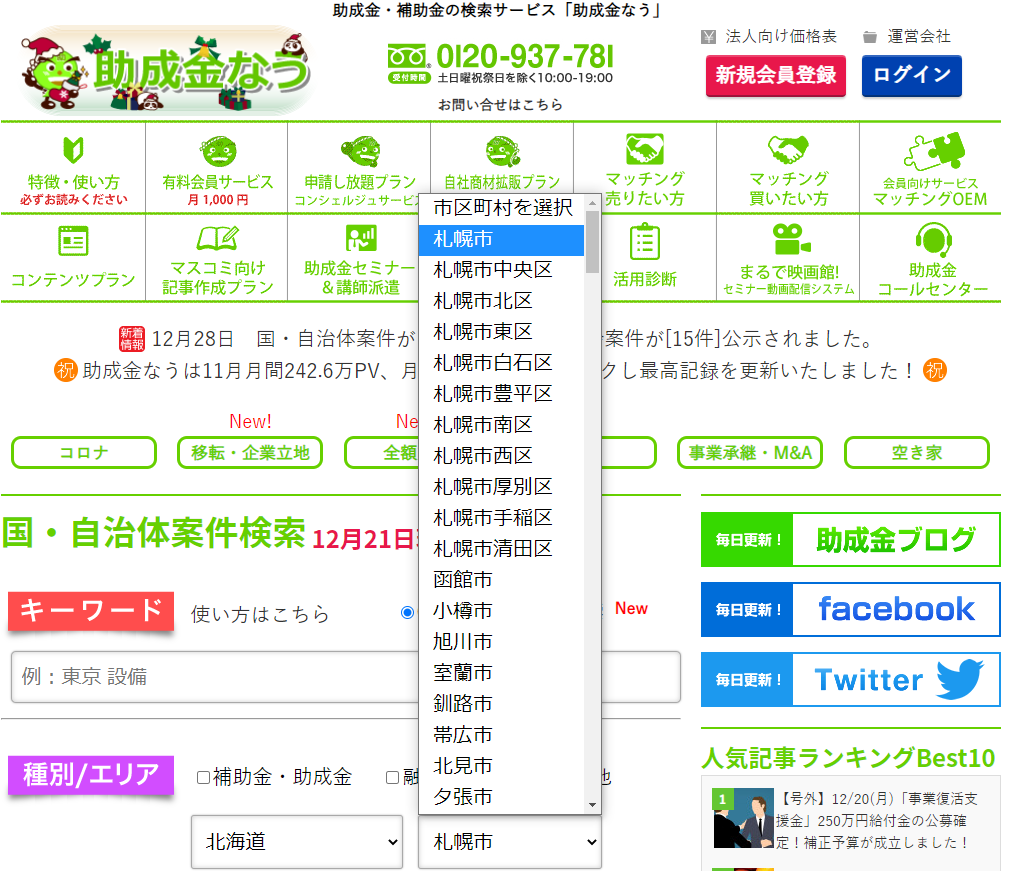This screenshot has height=871, width=1010.
Task: Open 助成金コールセンター headset icon
Action: pyautogui.click(x=932, y=240)
